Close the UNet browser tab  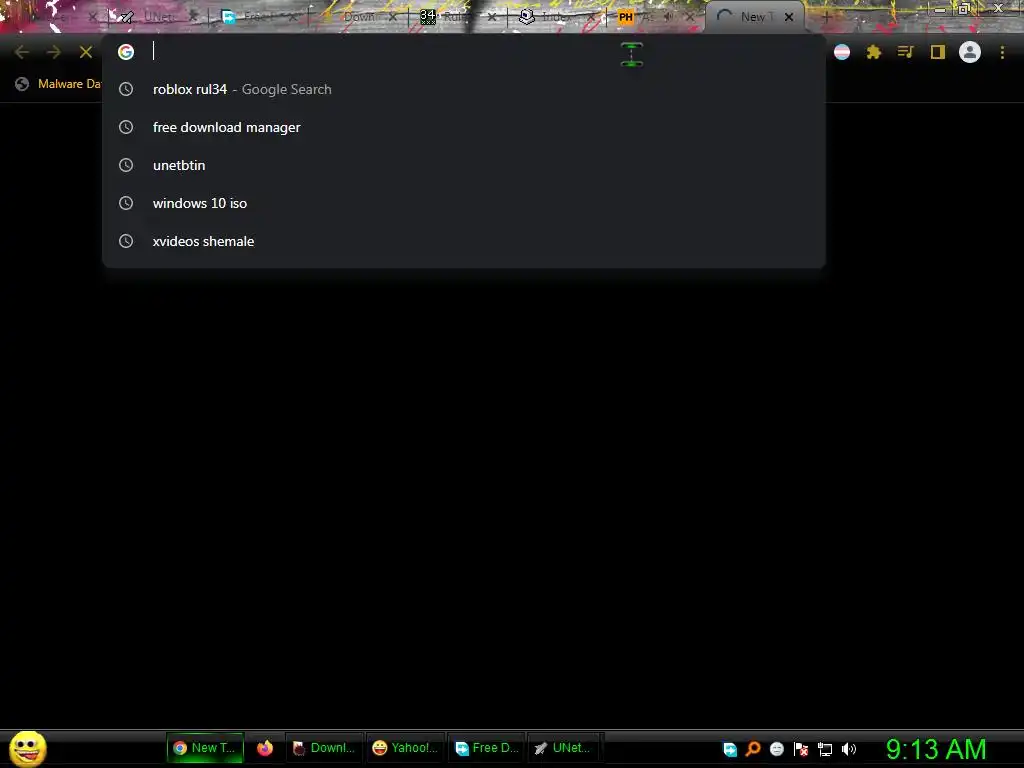[x=193, y=17]
